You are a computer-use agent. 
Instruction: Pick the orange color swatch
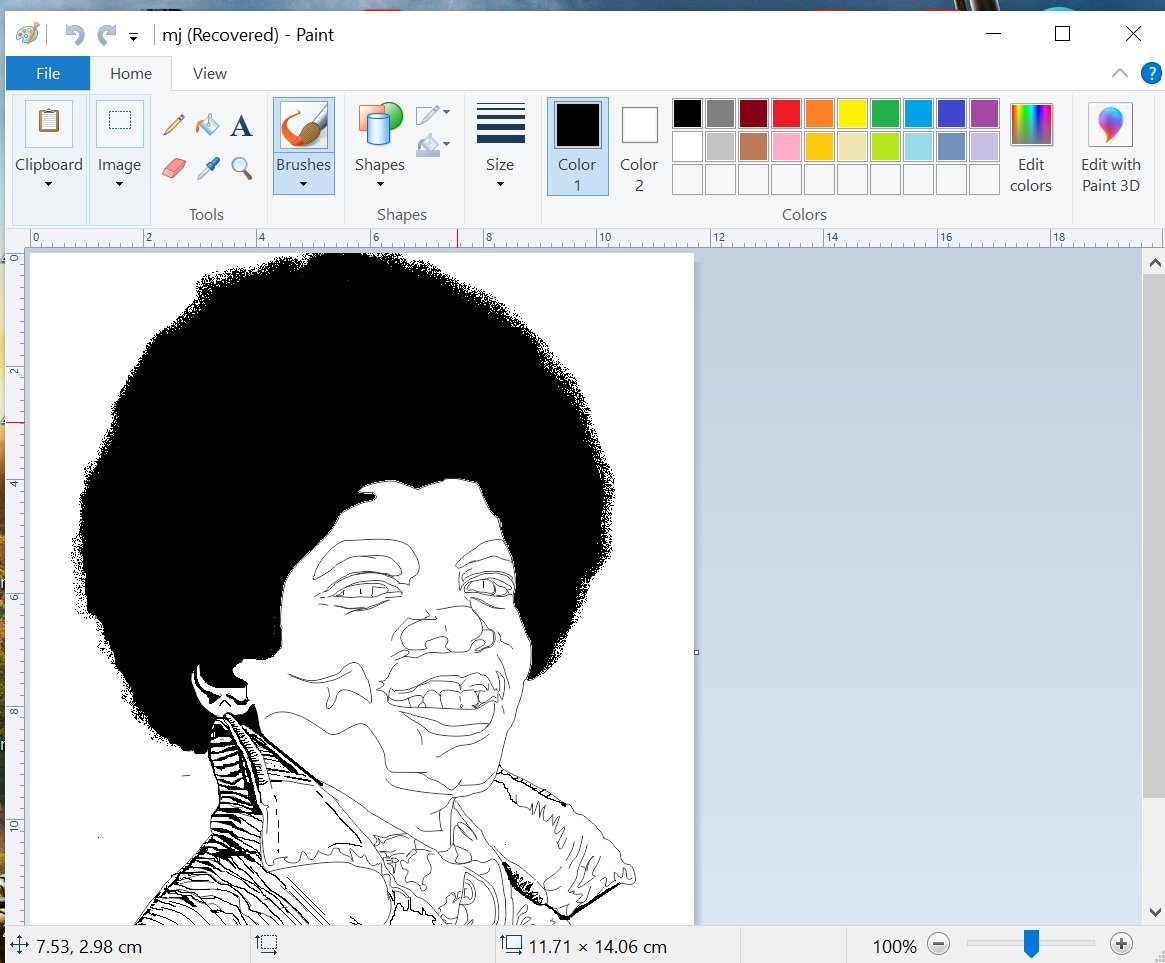tap(819, 114)
